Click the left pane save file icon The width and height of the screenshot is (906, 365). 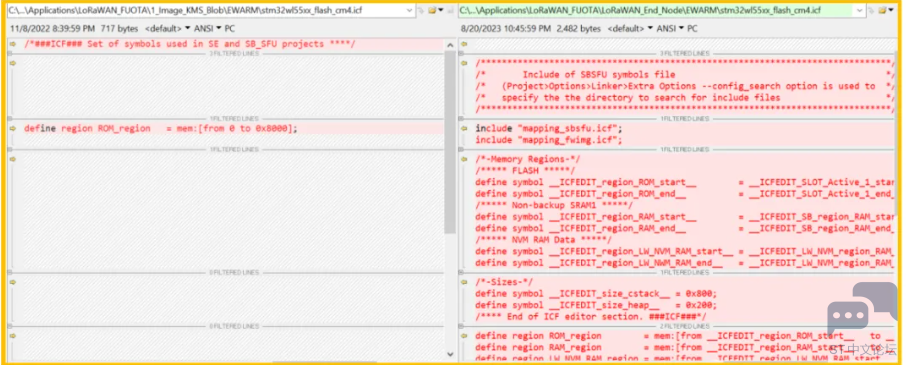pyautogui.click(x=450, y=10)
